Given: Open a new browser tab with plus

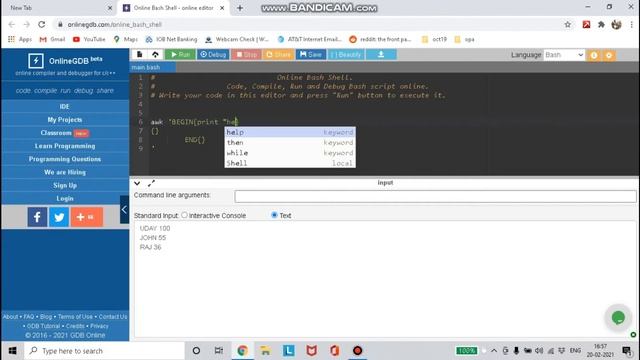Looking at the screenshot, I should click(240, 8).
